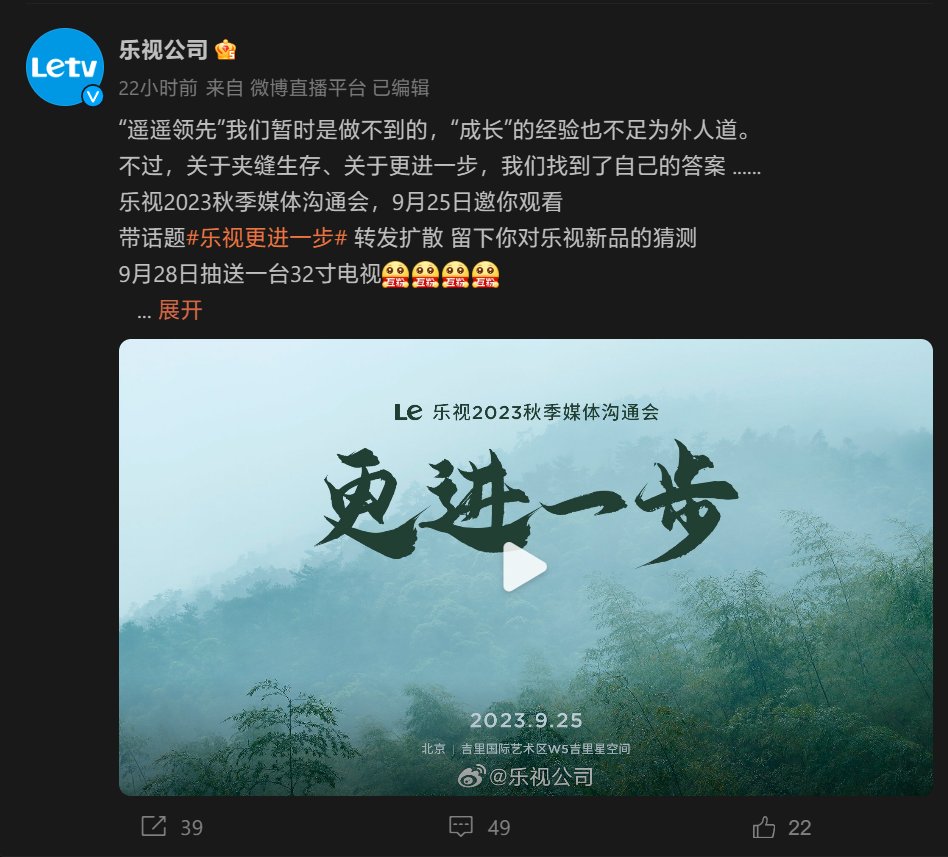Click the comment count 49

click(499, 827)
